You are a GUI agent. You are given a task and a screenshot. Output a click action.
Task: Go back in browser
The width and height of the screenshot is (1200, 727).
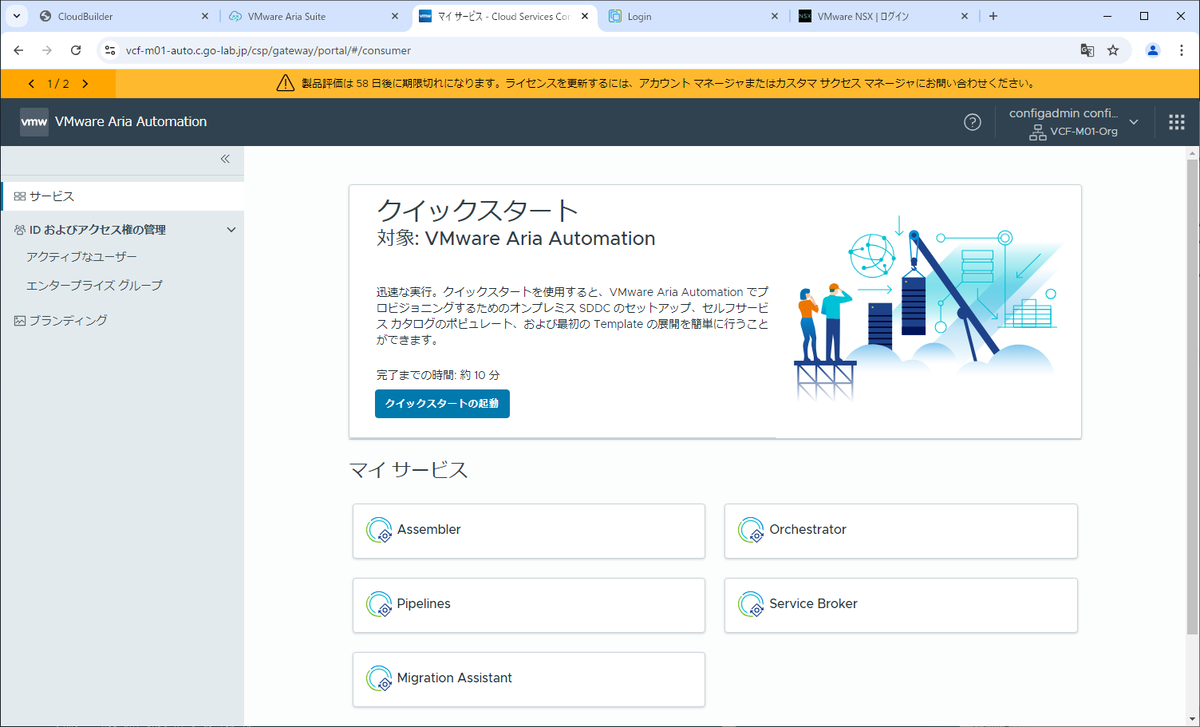point(18,50)
